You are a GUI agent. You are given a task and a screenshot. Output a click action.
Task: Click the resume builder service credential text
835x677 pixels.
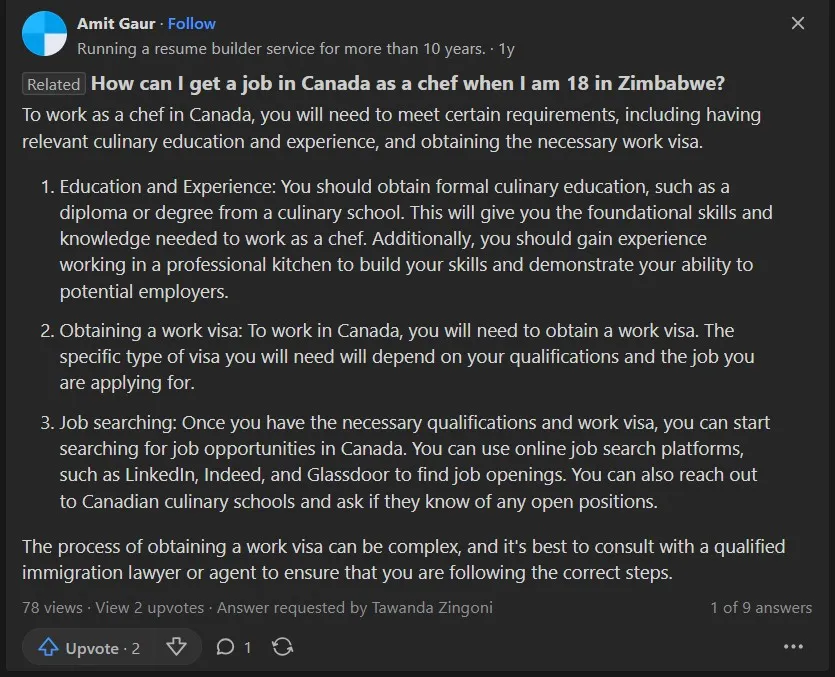[281, 49]
